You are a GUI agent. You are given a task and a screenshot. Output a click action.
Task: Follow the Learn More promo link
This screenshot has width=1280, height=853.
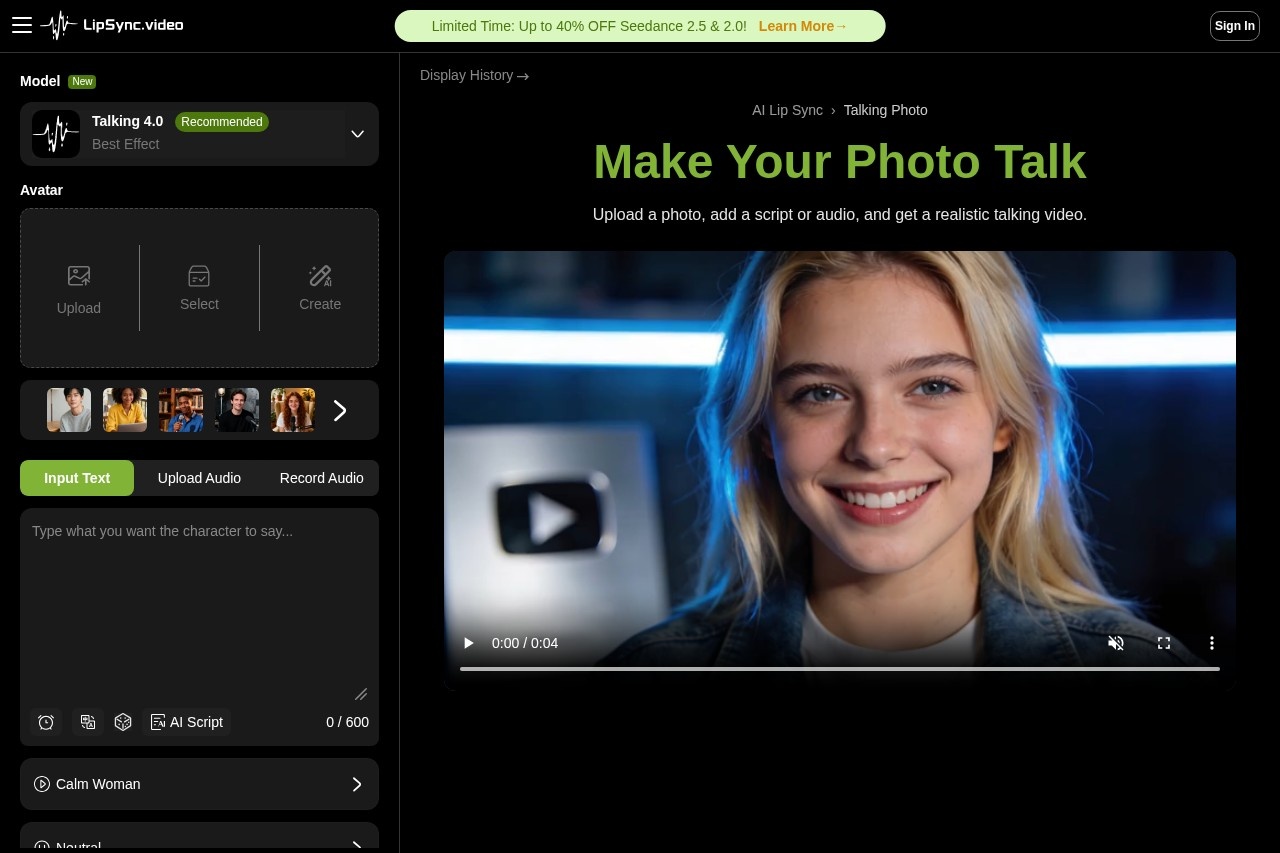click(x=803, y=26)
